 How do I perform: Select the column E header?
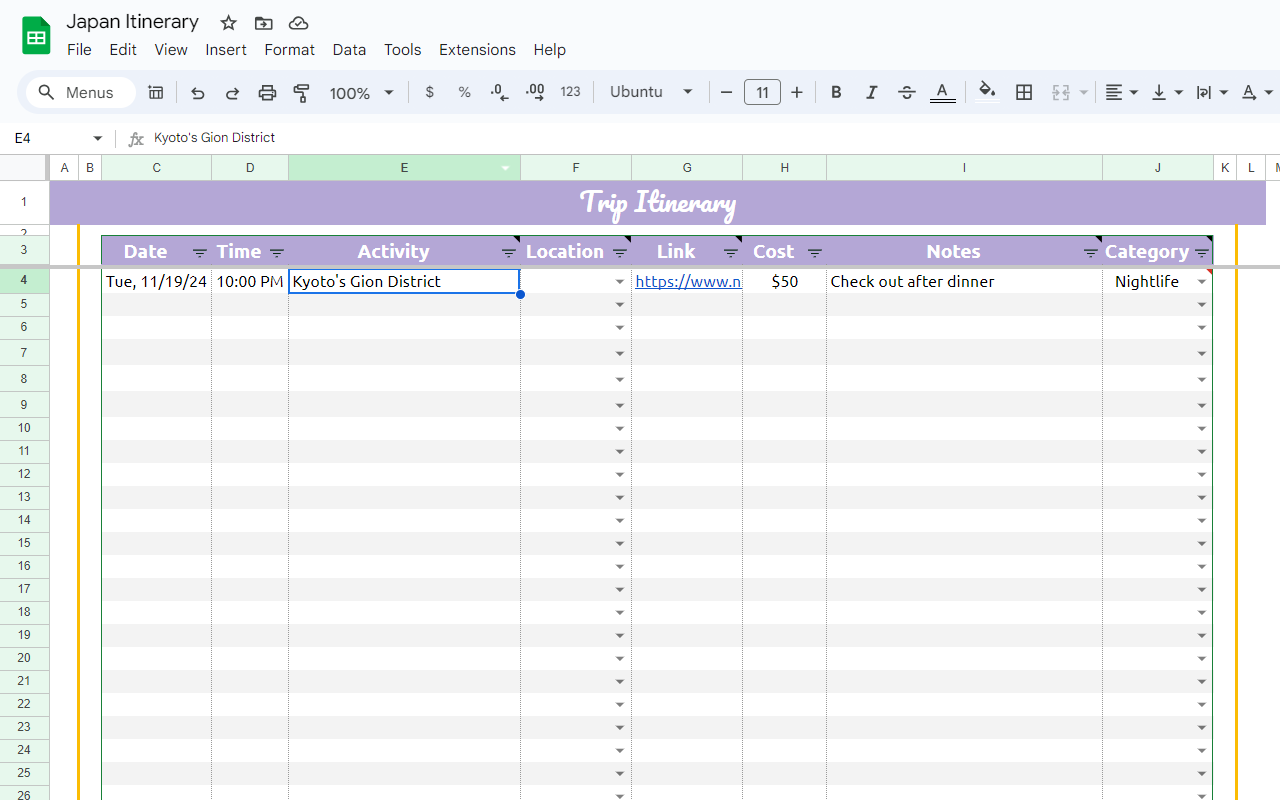click(x=404, y=168)
